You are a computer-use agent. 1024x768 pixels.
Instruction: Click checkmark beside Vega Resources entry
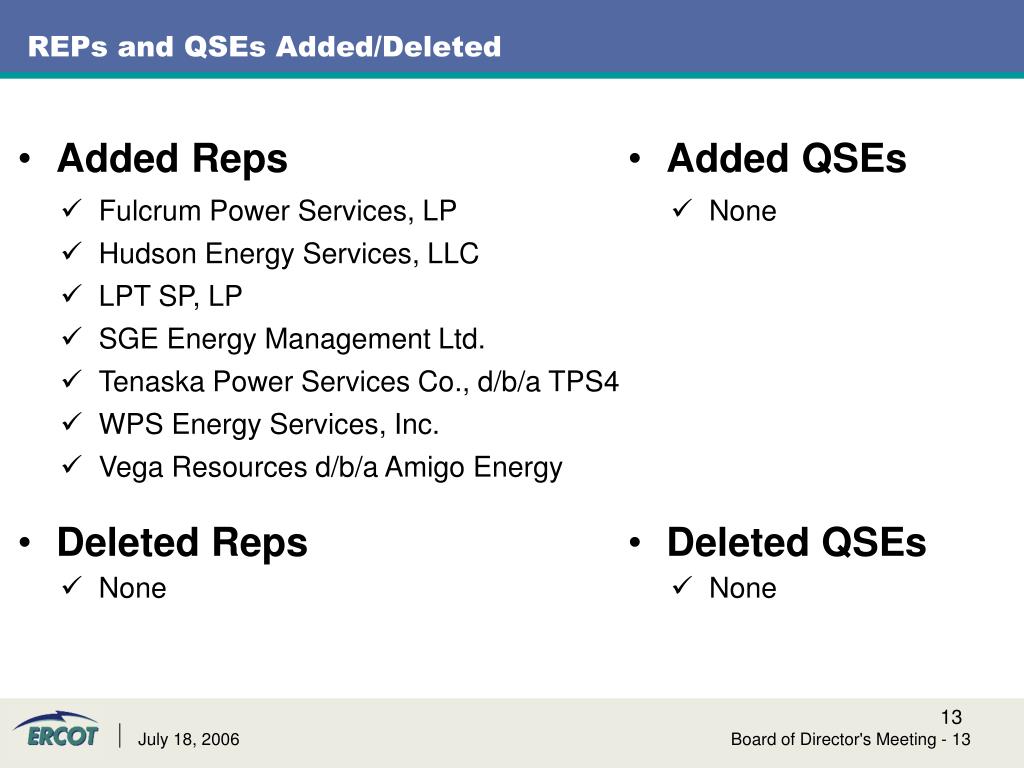[71, 465]
